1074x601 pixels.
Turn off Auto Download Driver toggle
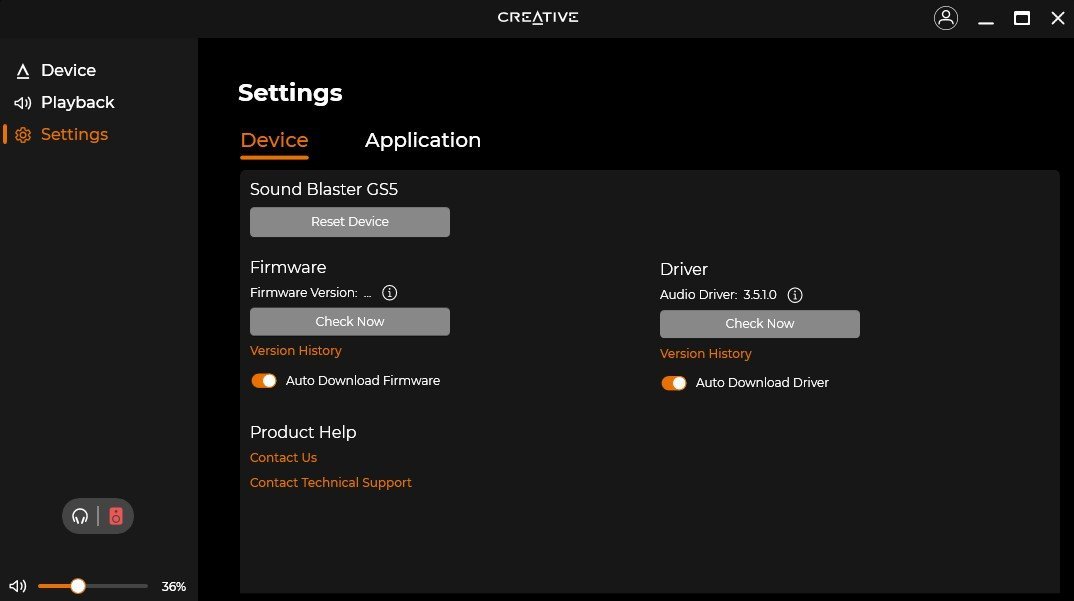coord(674,383)
